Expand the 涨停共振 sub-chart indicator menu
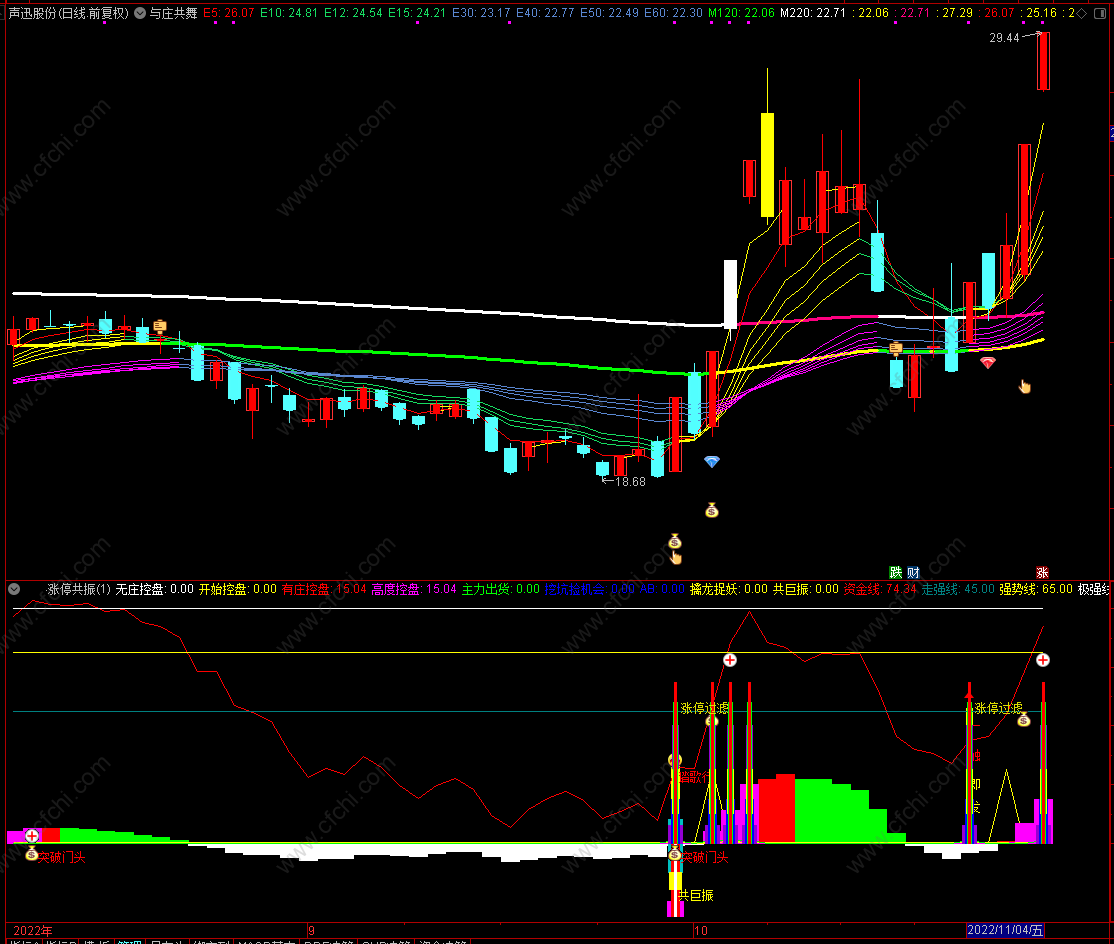 13,589
